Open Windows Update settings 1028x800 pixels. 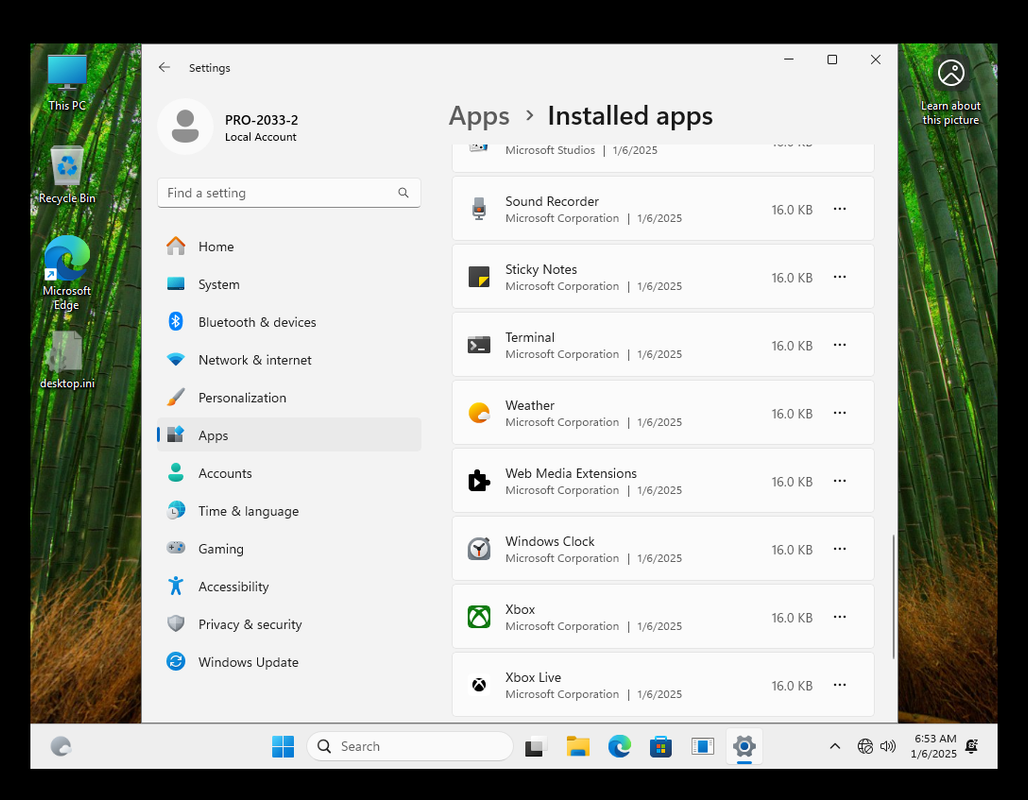[x=289, y=662]
